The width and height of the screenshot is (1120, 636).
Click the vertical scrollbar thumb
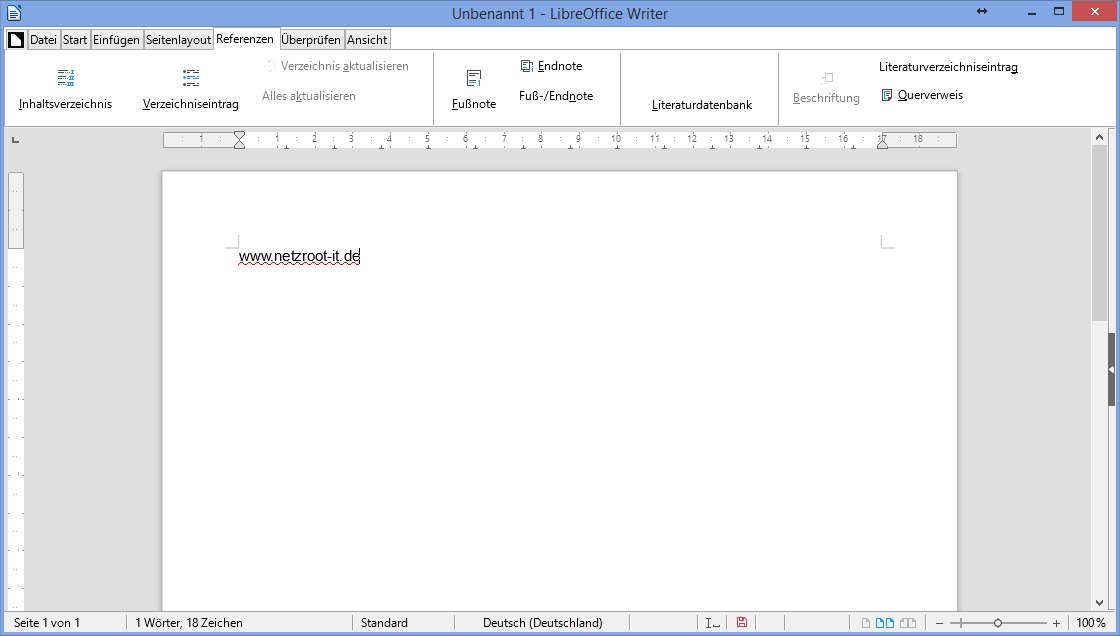[x=1099, y=233]
